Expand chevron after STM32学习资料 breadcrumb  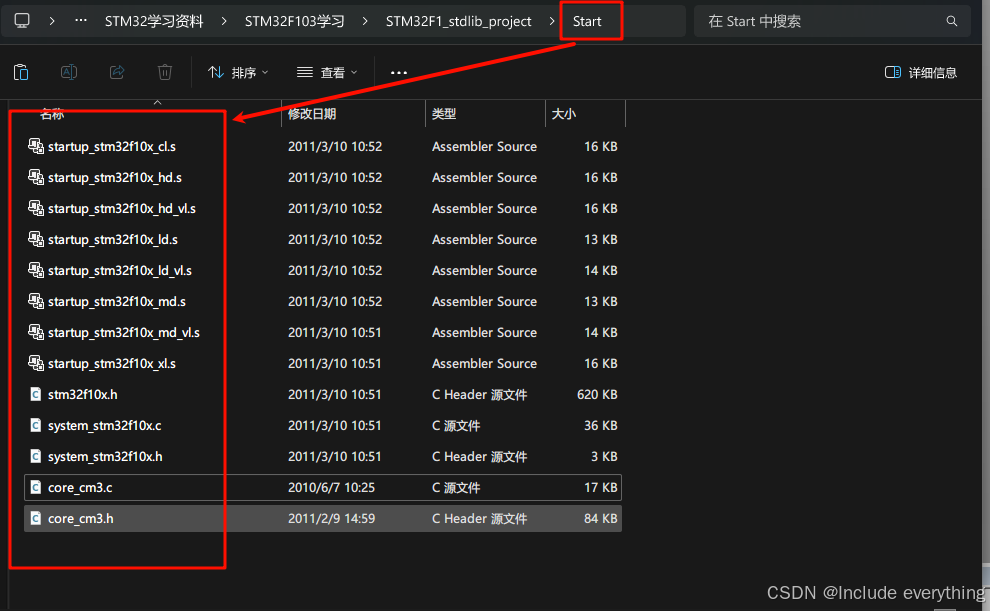coord(224,21)
